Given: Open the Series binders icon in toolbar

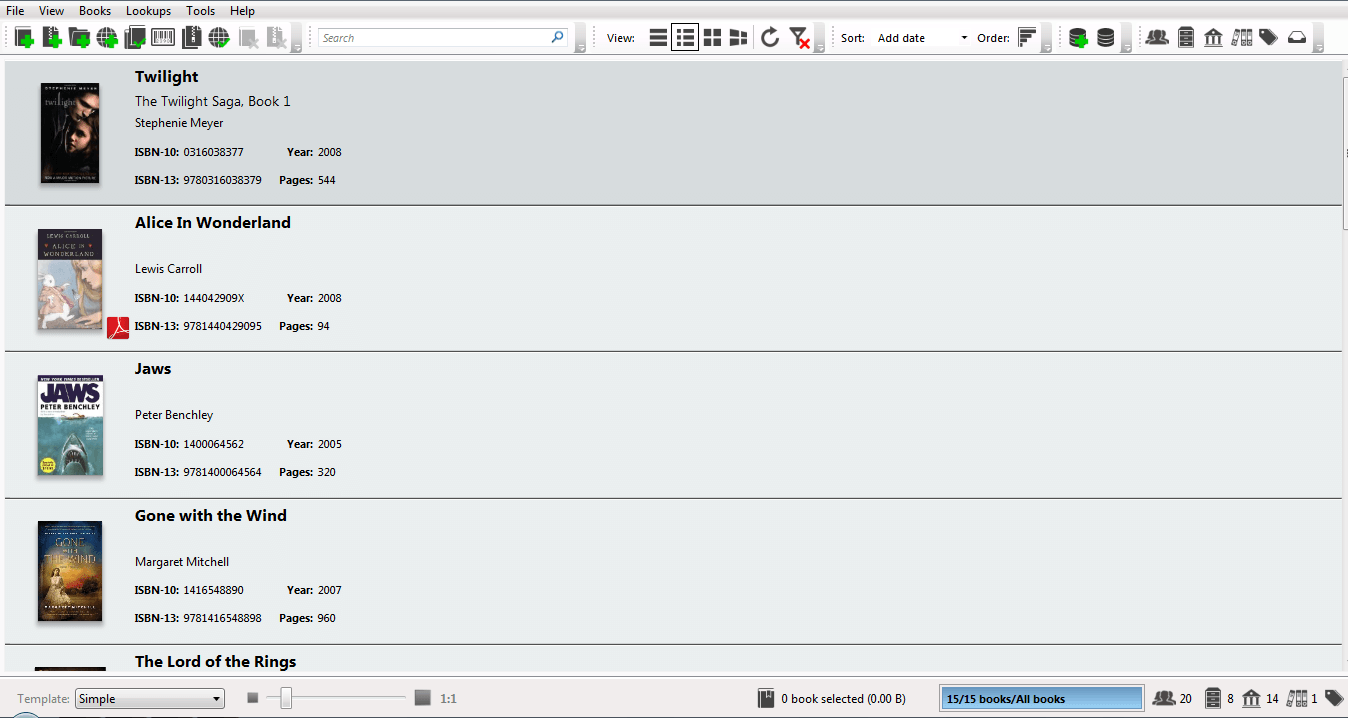Looking at the screenshot, I should pyautogui.click(x=1241, y=38).
